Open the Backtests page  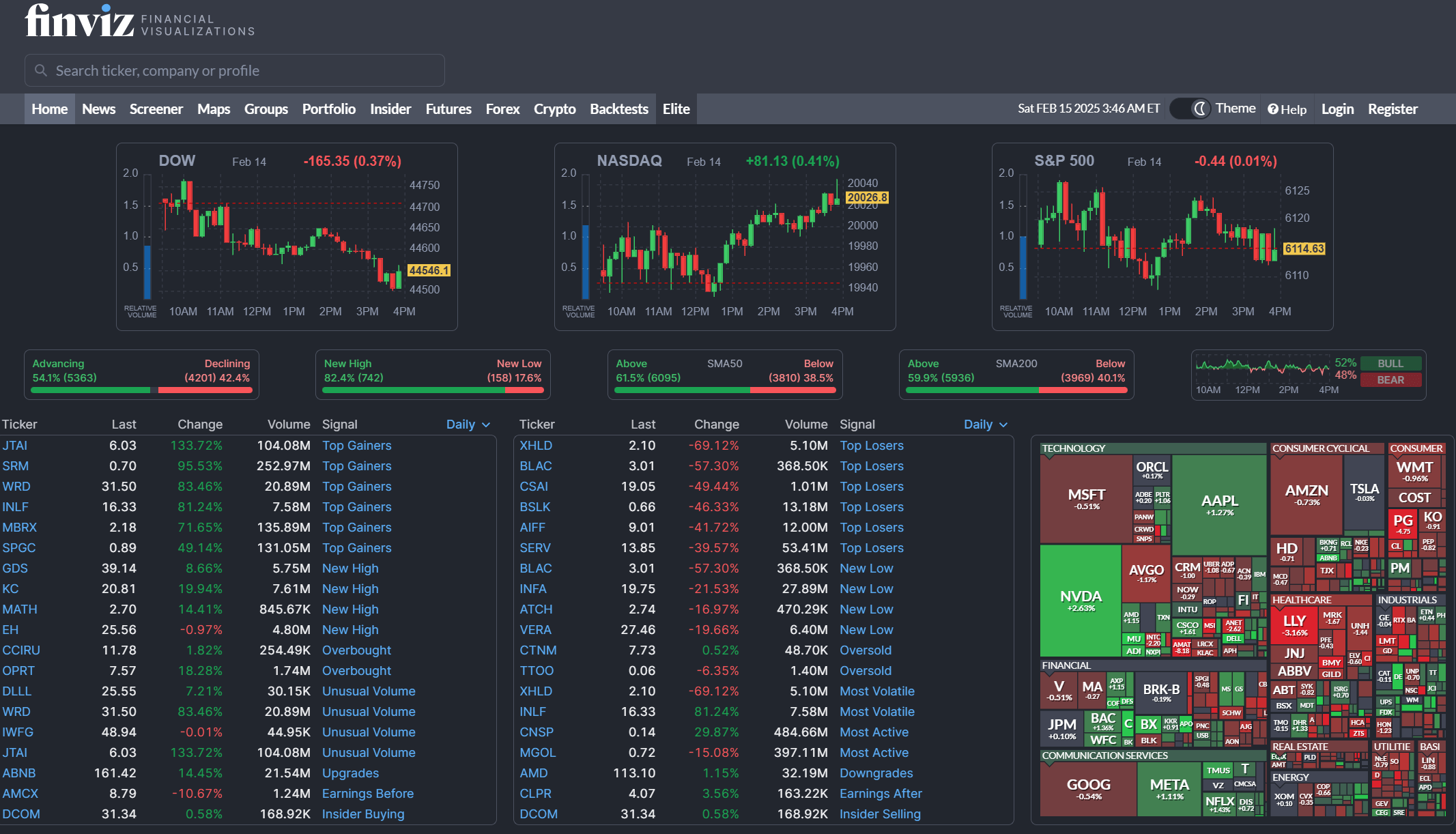[x=619, y=109]
